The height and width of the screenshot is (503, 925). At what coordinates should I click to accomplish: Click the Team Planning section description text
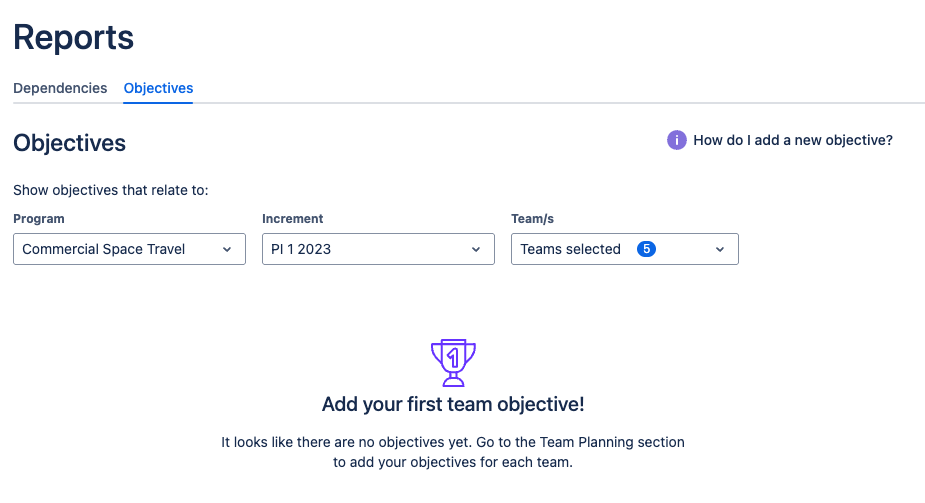[453, 452]
